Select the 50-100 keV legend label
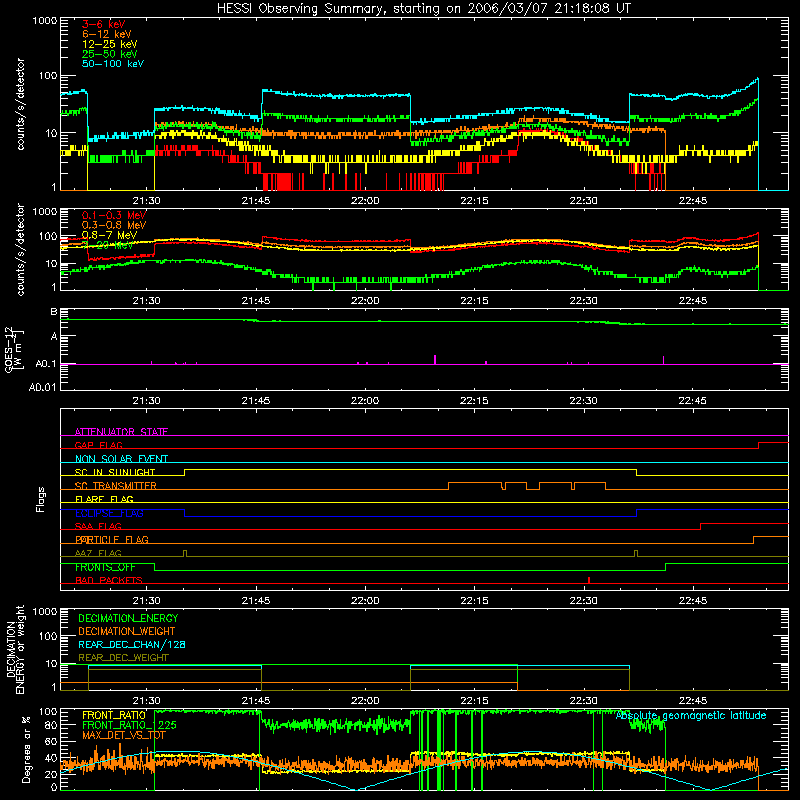This screenshot has width=800, height=800. click(x=113, y=64)
